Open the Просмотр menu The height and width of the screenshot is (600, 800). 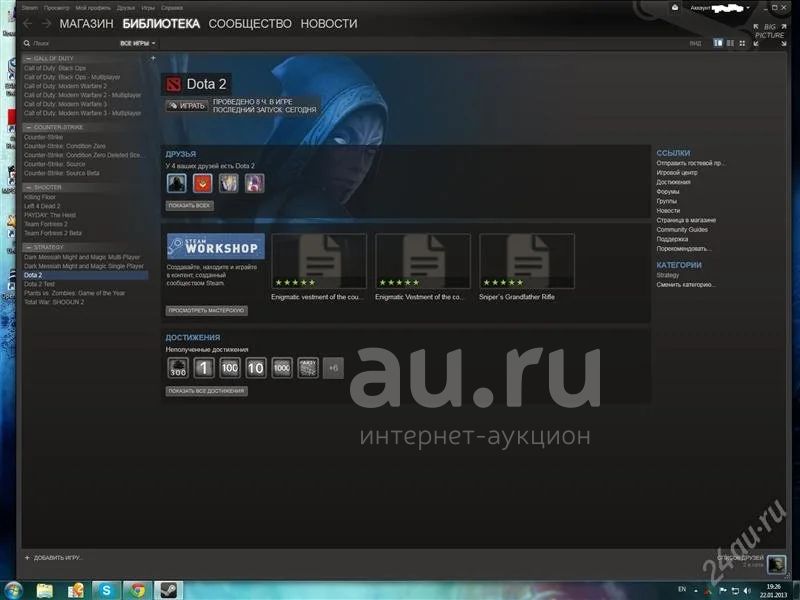click(57, 8)
